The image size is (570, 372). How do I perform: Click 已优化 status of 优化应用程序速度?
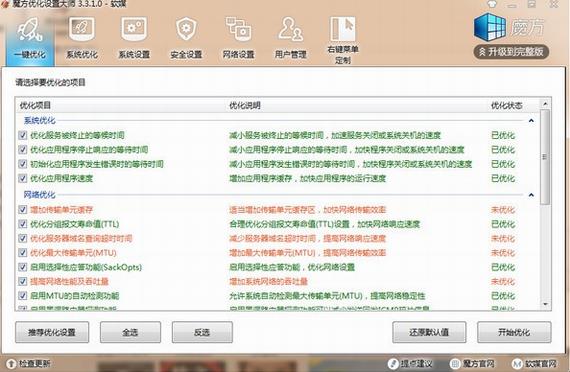point(503,178)
